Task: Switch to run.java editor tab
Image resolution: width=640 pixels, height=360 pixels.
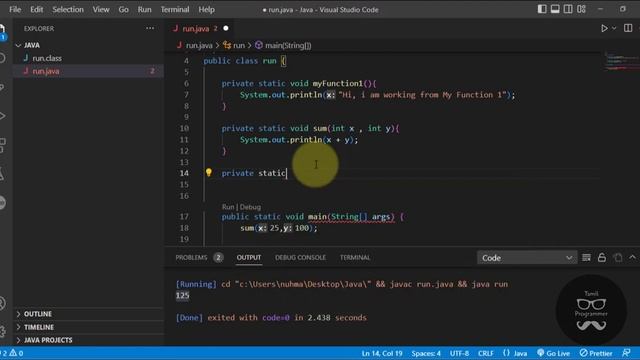Action: click(196, 29)
